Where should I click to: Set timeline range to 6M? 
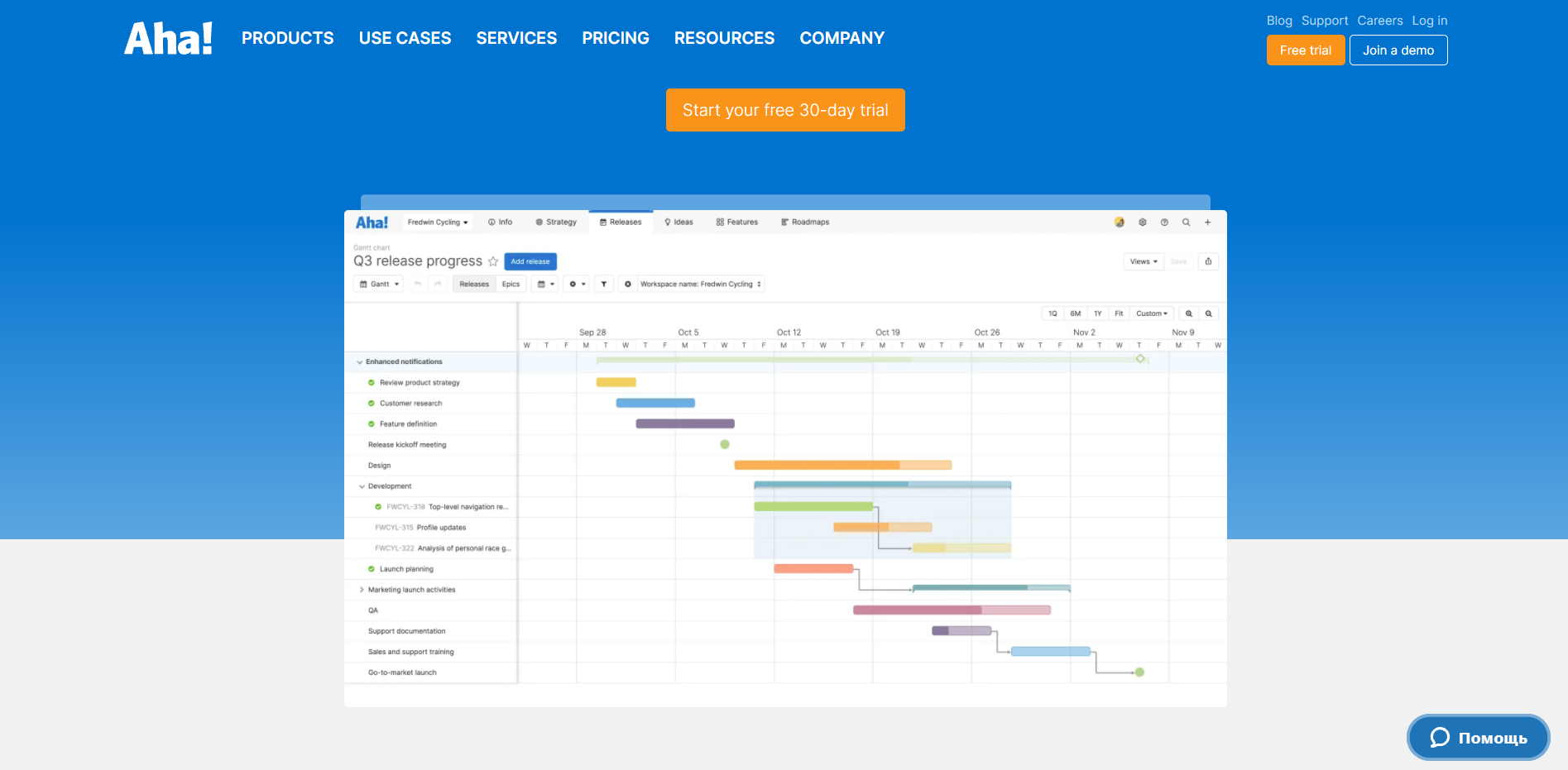point(1075,313)
